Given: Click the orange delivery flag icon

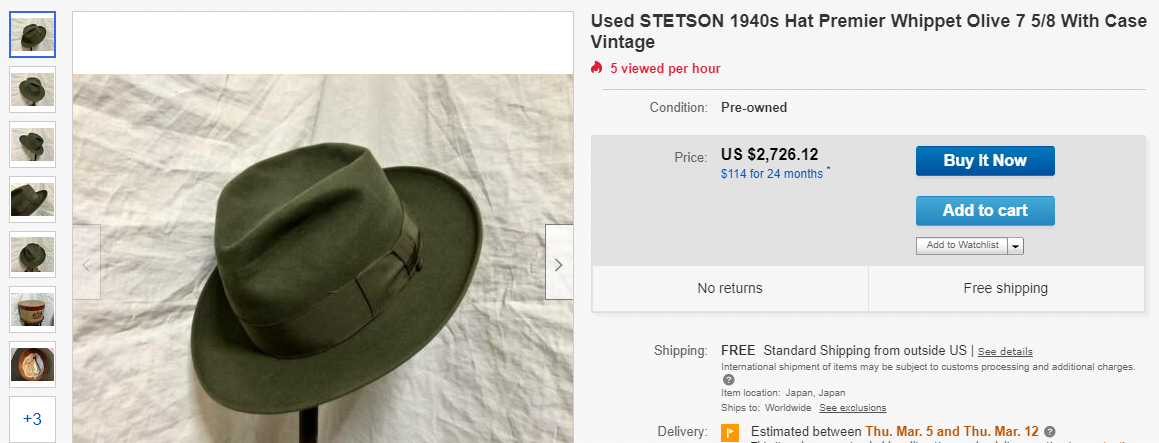Looking at the screenshot, I should click(730, 433).
